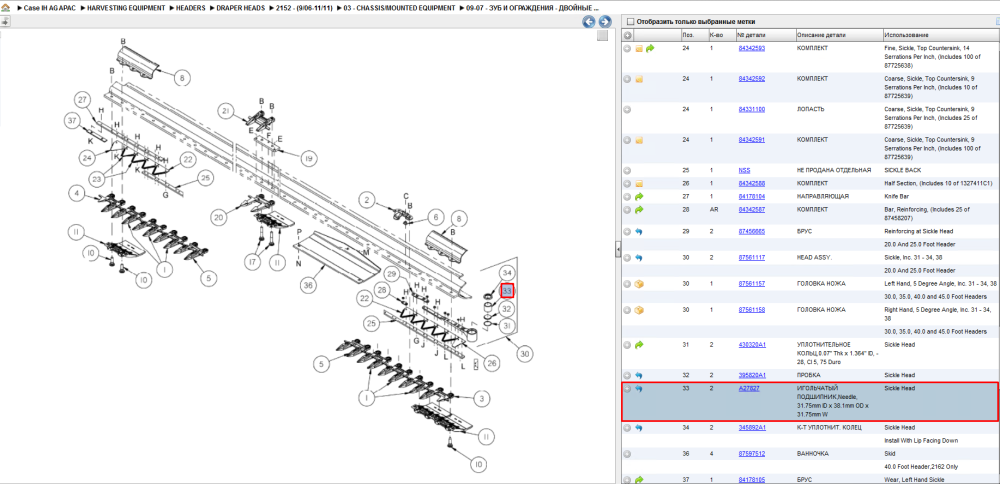Go to the previous diagram page
1000x484 pixels.
(589, 22)
